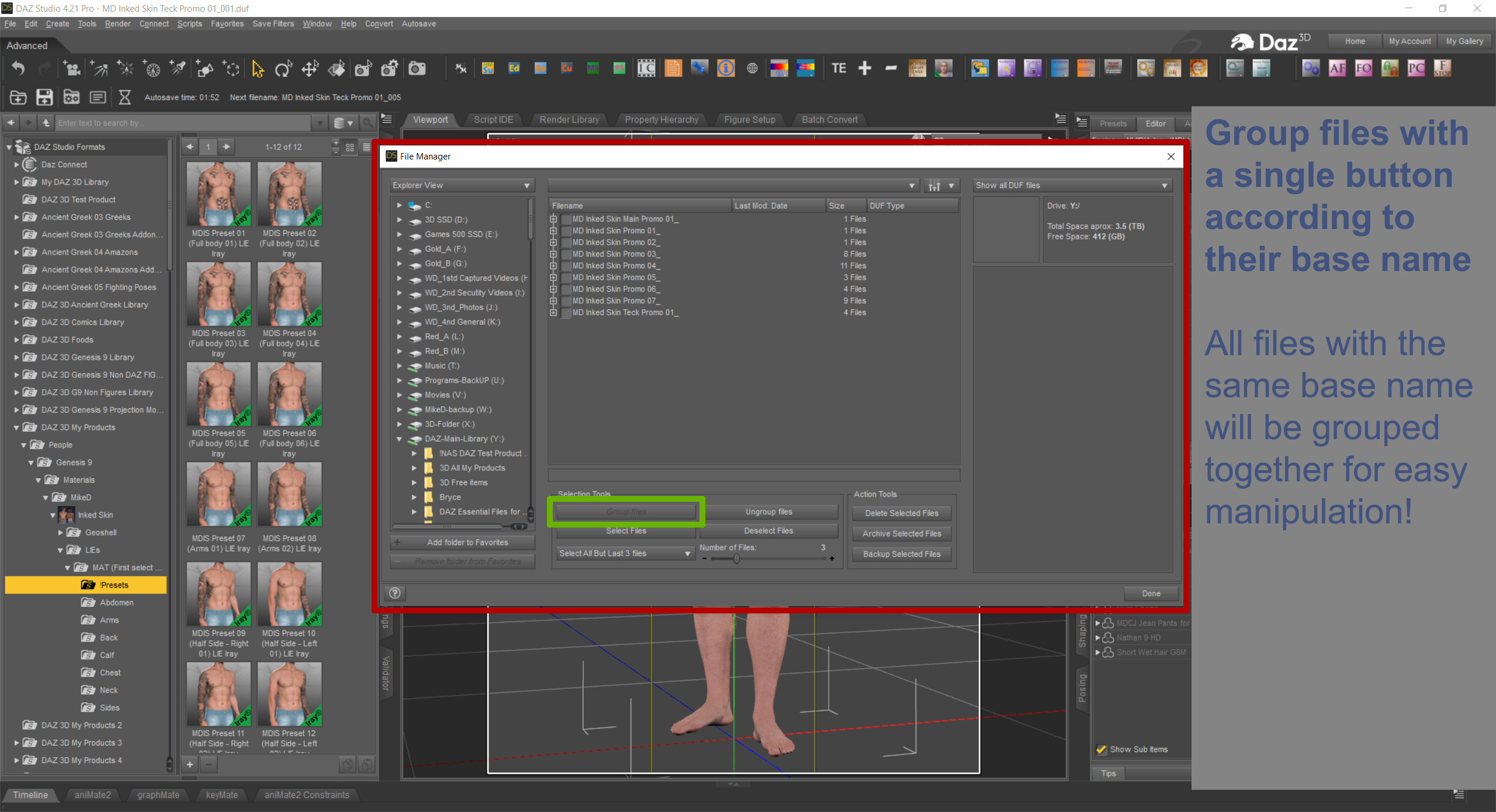Click the Undo arrow icon
1496x812 pixels.
pyautogui.click(x=18, y=69)
